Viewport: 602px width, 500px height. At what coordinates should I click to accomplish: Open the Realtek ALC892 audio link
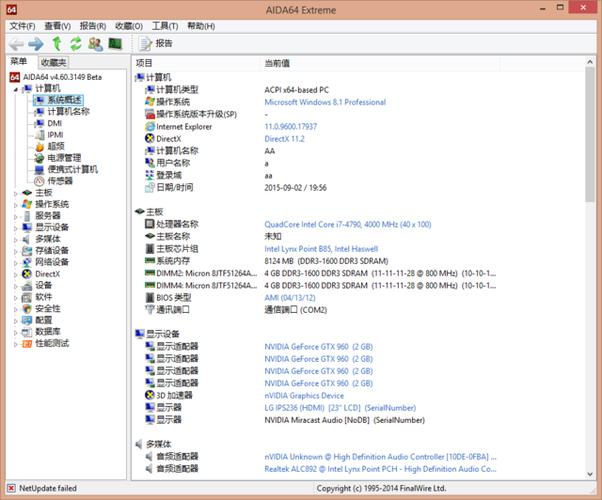[380, 469]
